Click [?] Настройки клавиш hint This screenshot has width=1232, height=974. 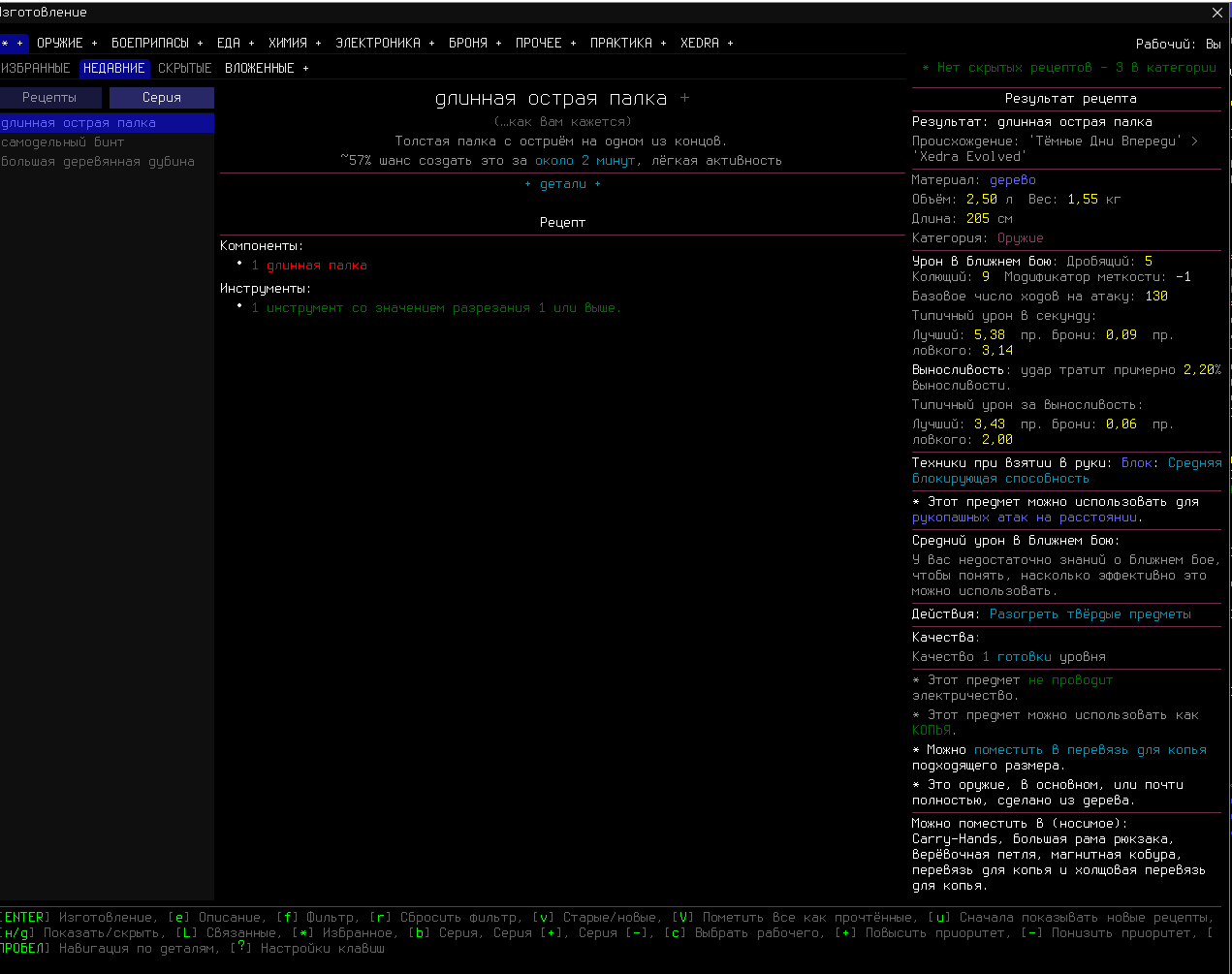click(x=308, y=949)
